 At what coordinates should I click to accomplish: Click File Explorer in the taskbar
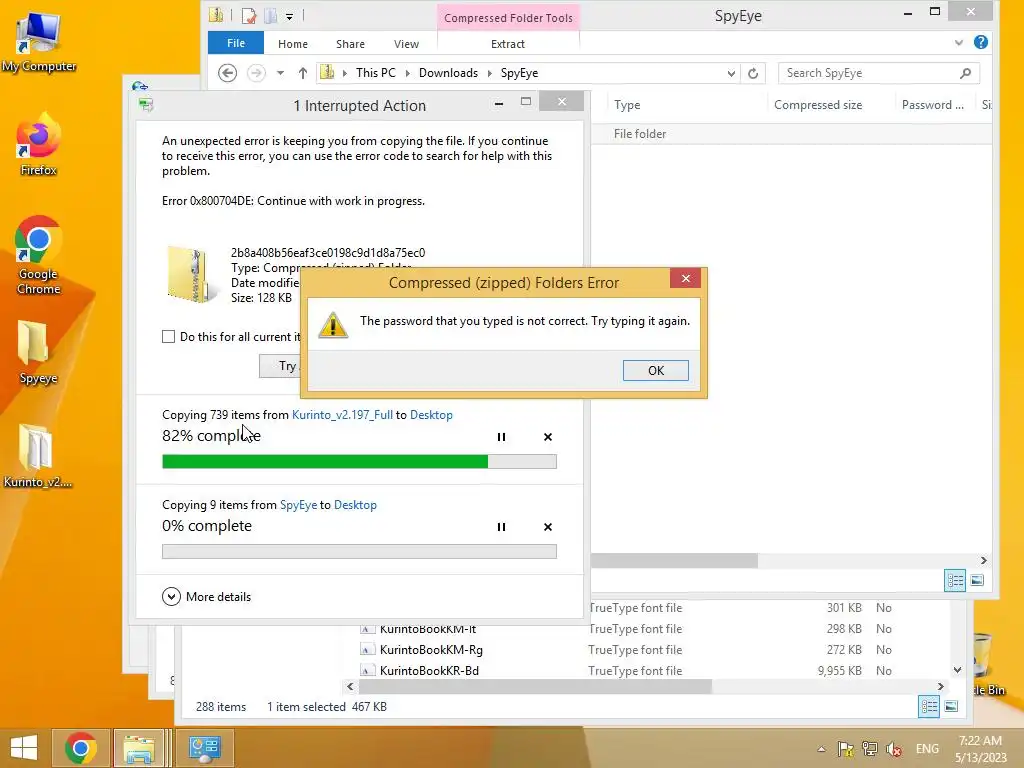pos(139,748)
